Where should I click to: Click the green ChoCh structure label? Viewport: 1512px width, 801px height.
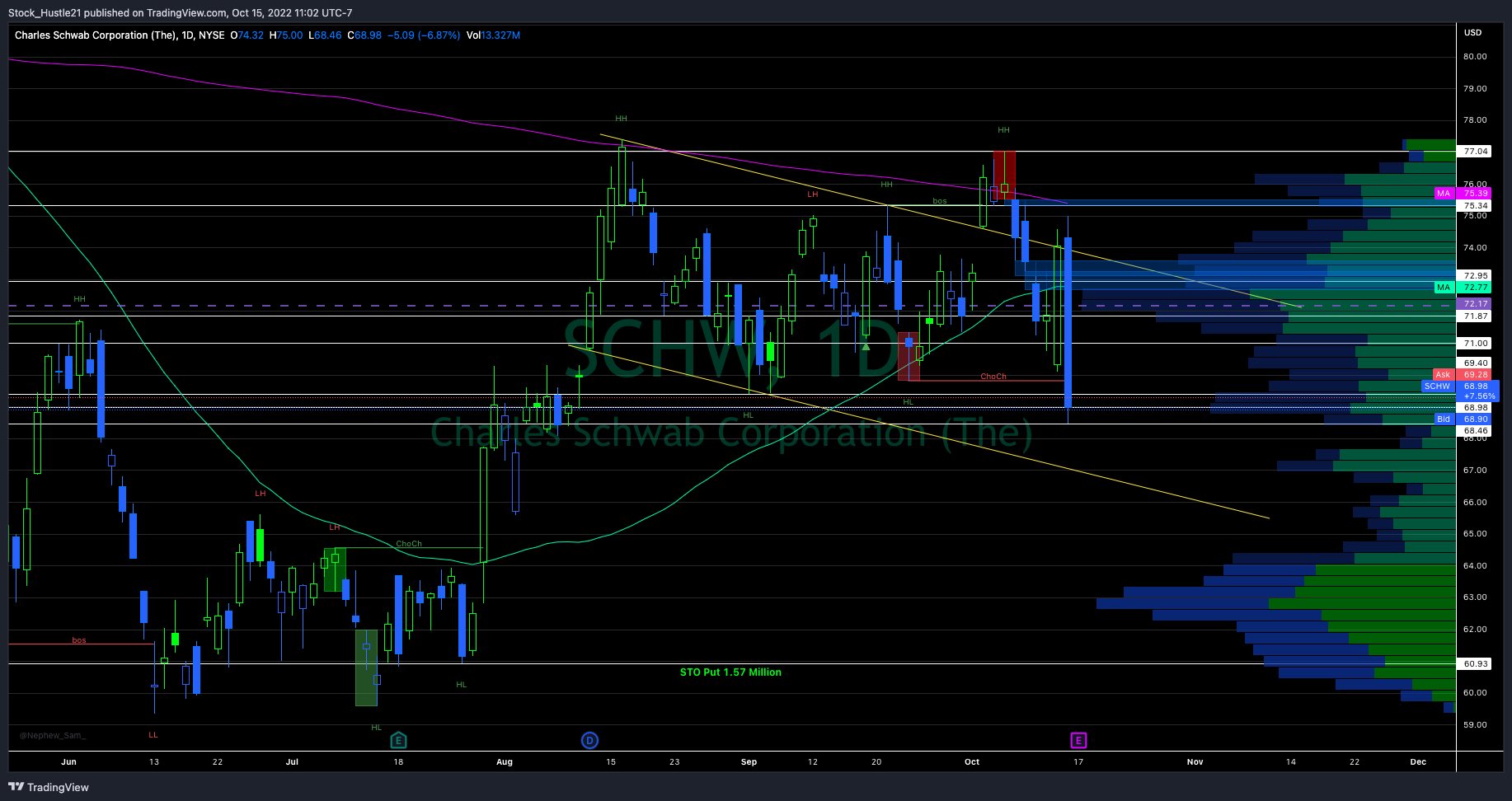point(409,544)
